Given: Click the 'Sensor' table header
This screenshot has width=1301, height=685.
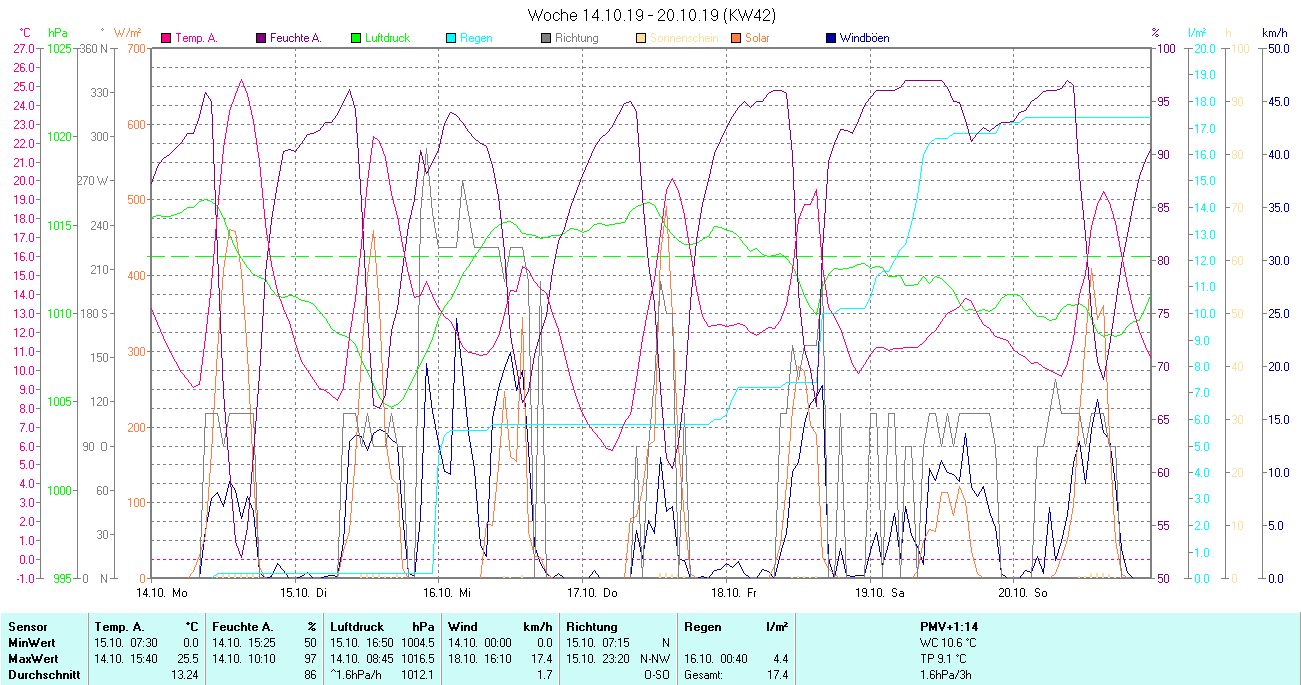Looking at the screenshot, I should pos(27,626).
